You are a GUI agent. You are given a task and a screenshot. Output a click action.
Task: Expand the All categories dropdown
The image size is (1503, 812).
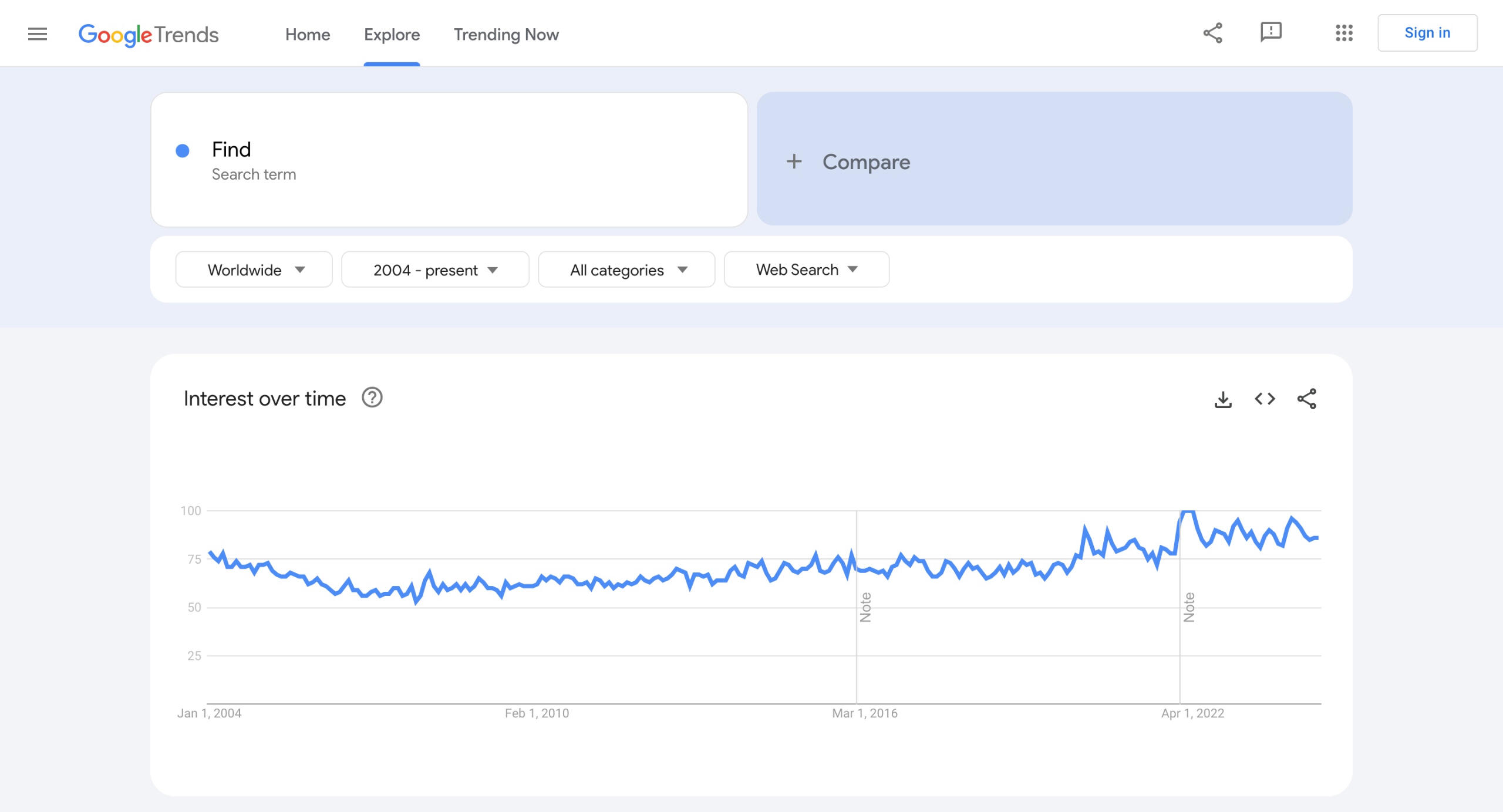click(626, 269)
